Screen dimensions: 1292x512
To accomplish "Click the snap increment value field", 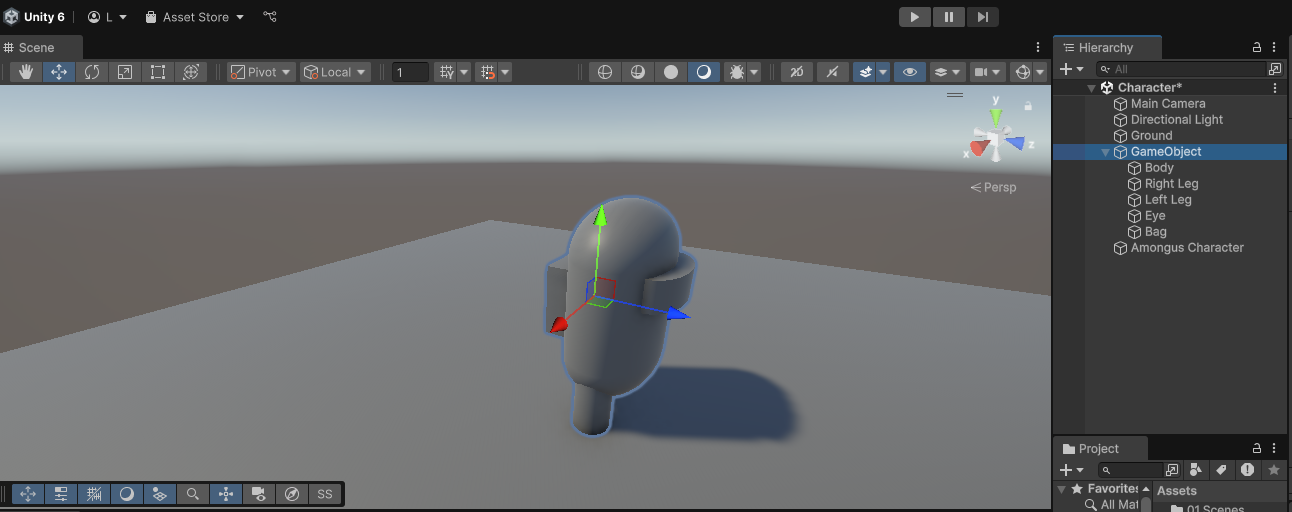I will point(410,72).
